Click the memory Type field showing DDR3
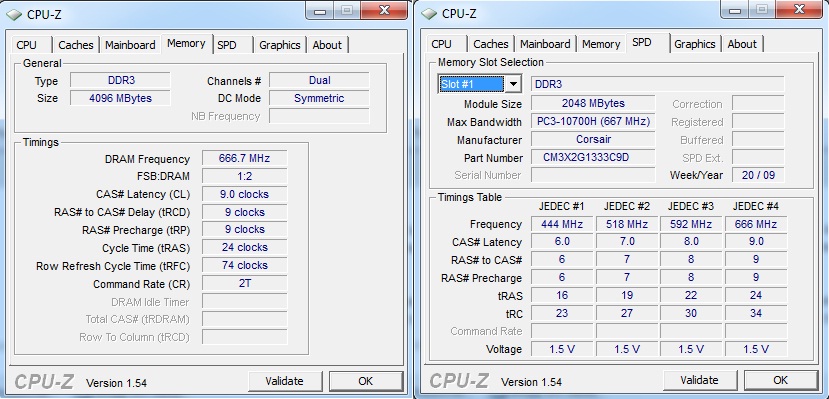Screen dimensions: 829x399 (x=121, y=80)
